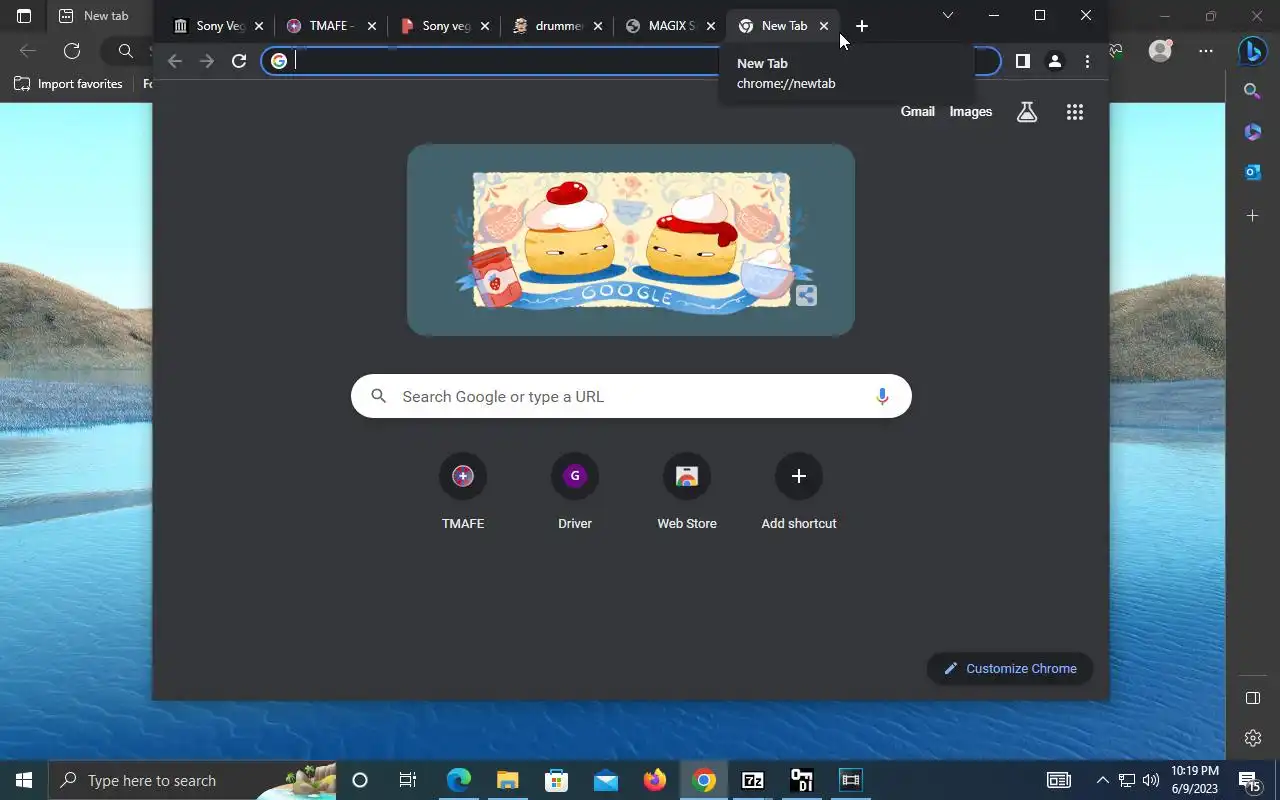Open the Mail app from taskbar

[606, 780]
